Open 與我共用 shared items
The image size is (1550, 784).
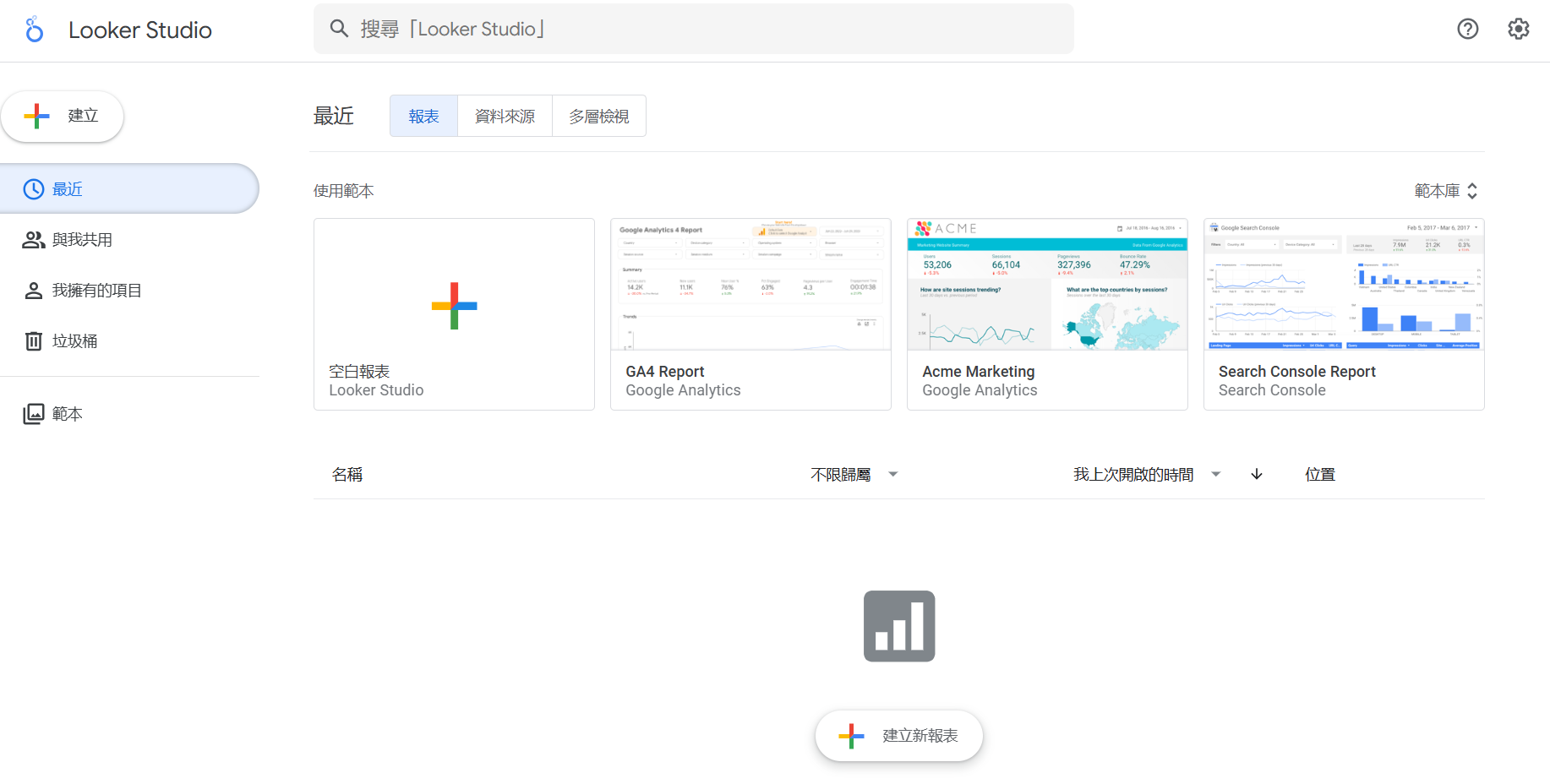81,240
